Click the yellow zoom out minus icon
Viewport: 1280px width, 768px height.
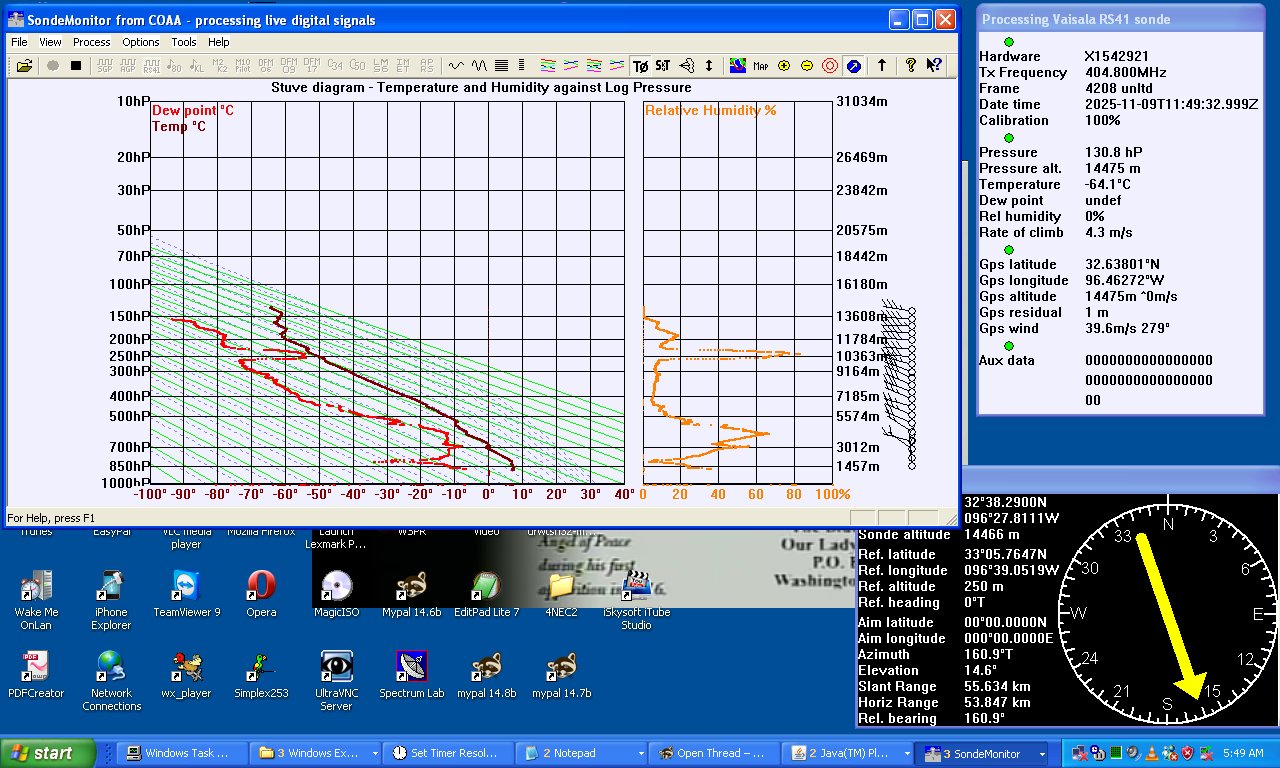pyautogui.click(x=807, y=66)
